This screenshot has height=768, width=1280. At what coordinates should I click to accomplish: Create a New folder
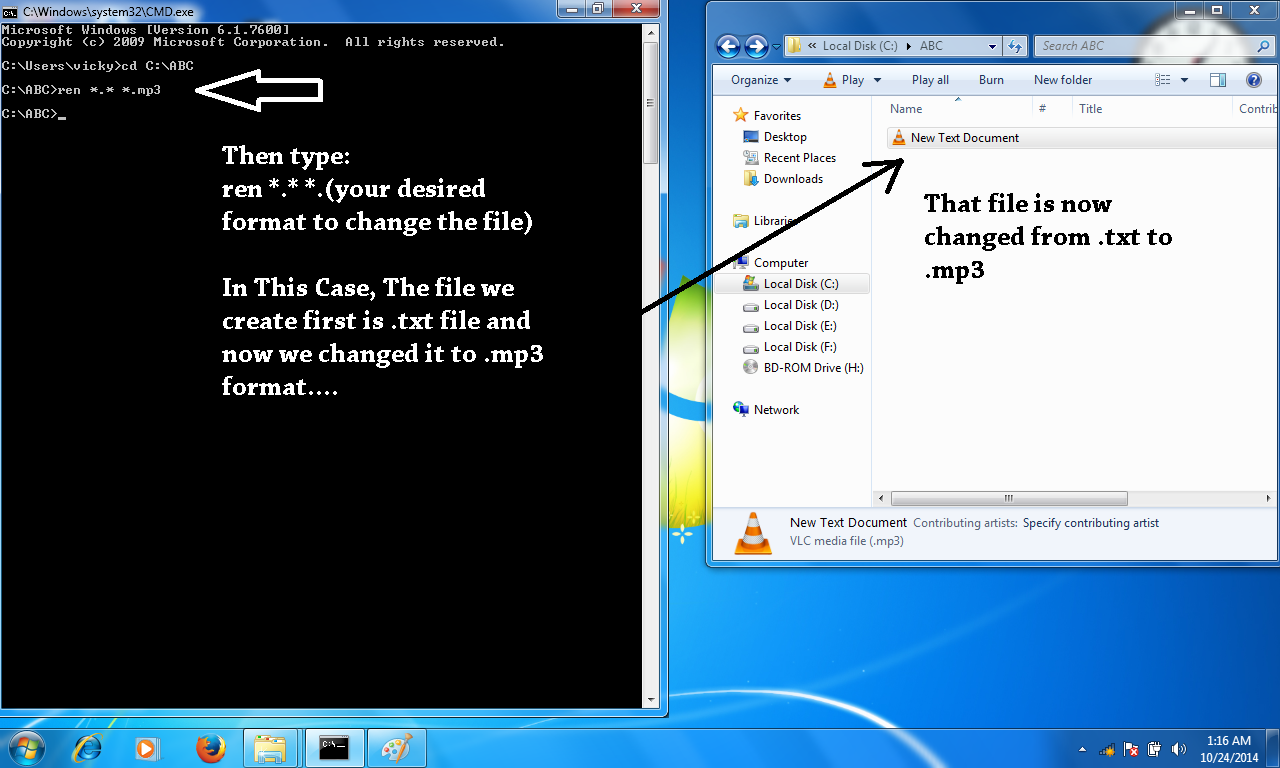tap(1063, 80)
